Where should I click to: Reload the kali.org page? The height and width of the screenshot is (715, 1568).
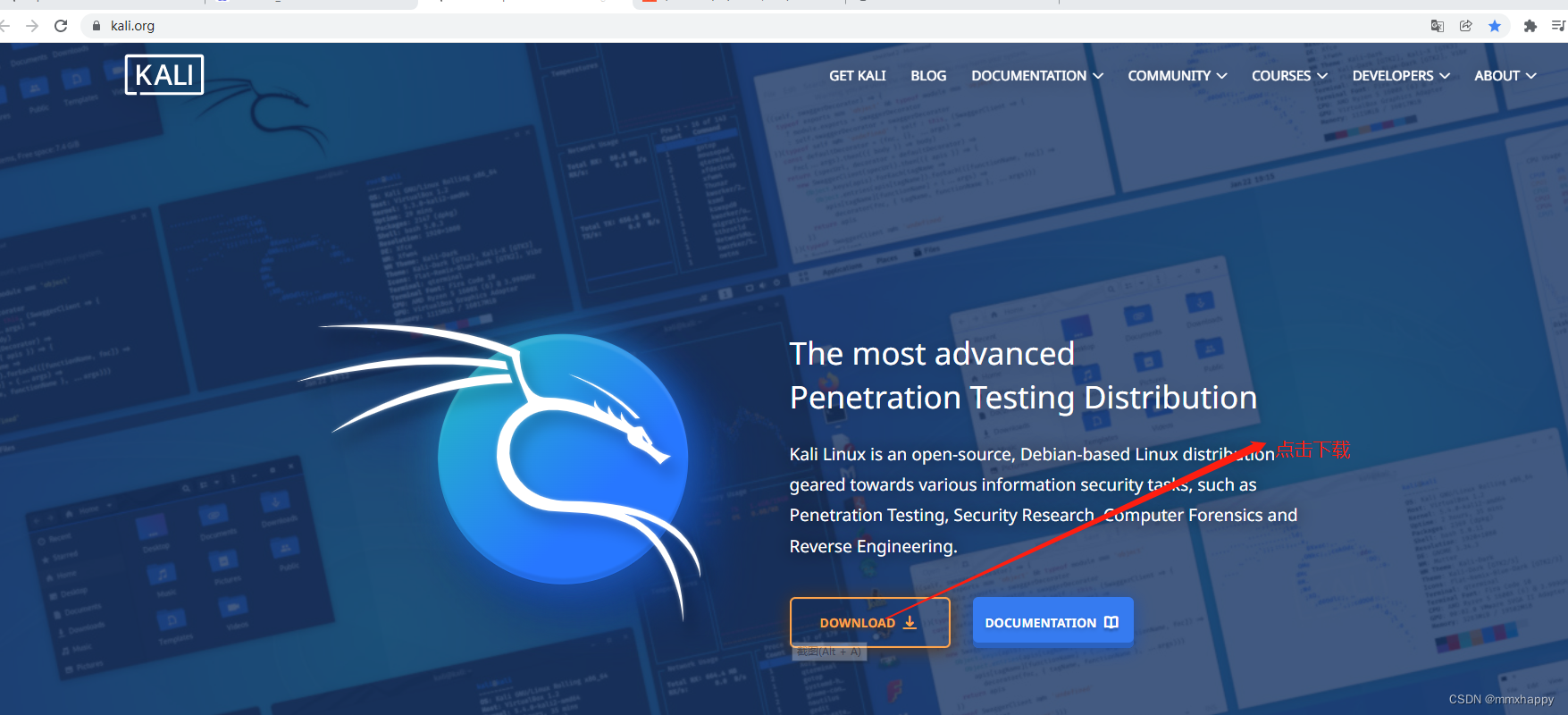click(x=61, y=26)
